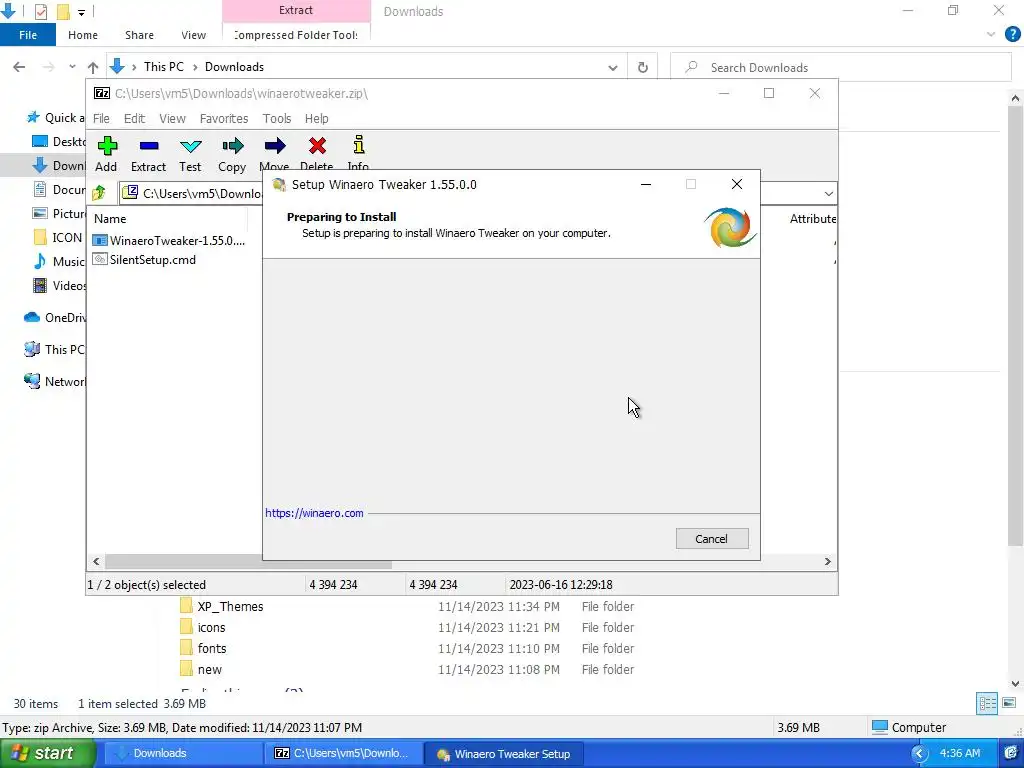
Task: Switch to the Home ribbon tab
Action: [x=83, y=35]
